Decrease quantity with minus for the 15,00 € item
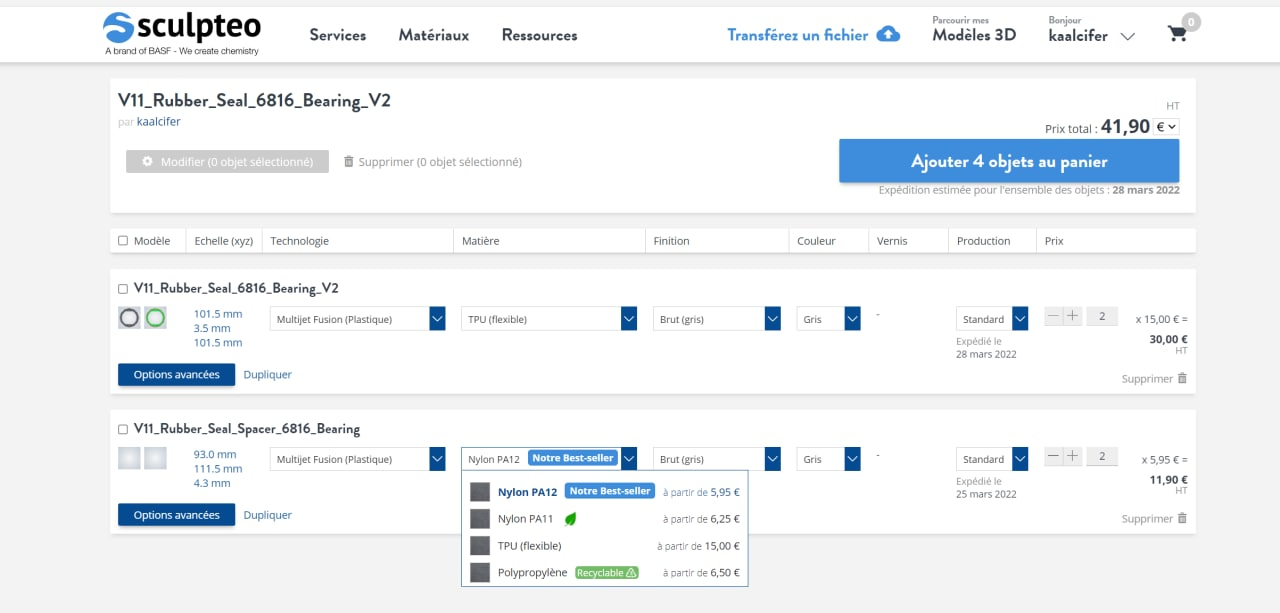The height and width of the screenshot is (613, 1280). tap(1053, 316)
